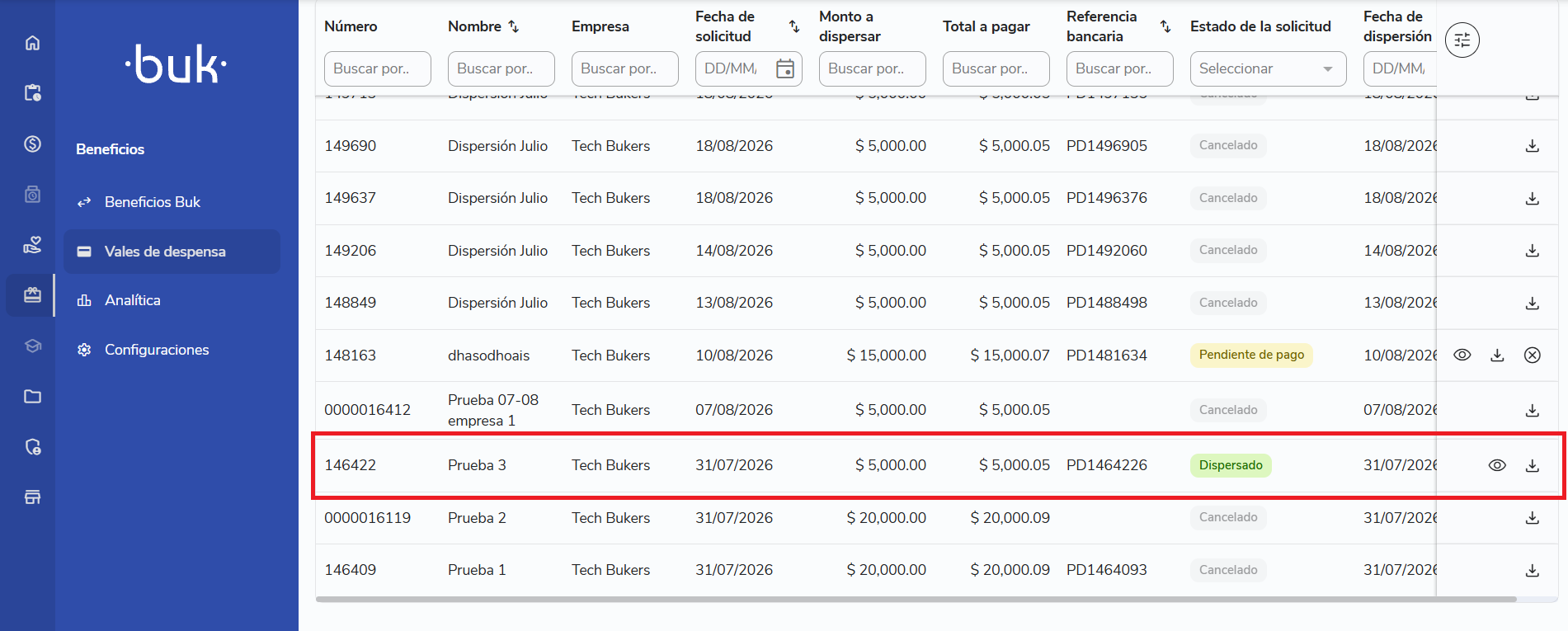This screenshot has width=1568, height=631.
Task: Select the benefits briefcase sidebar icon
Action: click(x=32, y=295)
